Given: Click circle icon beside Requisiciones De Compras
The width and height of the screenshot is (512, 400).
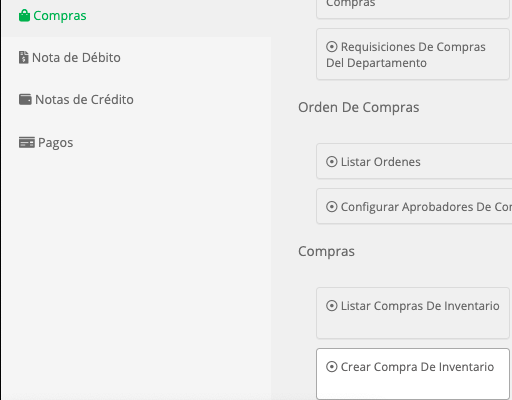Looking at the screenshot, I should pos(332,47).
